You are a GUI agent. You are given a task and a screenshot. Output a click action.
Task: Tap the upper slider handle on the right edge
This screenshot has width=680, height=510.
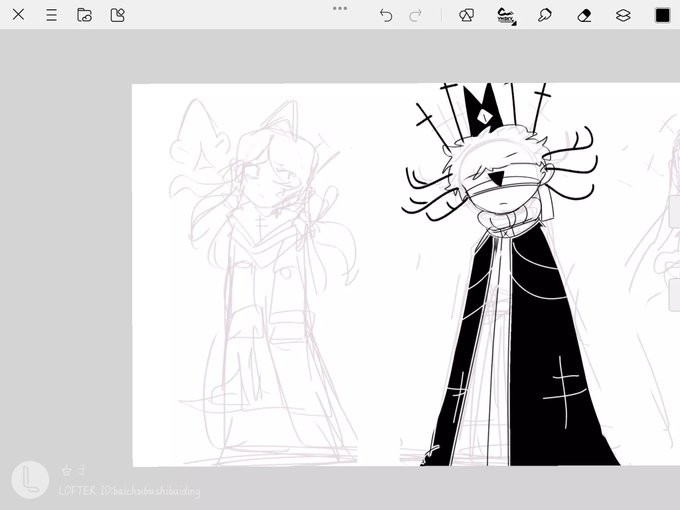(x=674, y=212)
